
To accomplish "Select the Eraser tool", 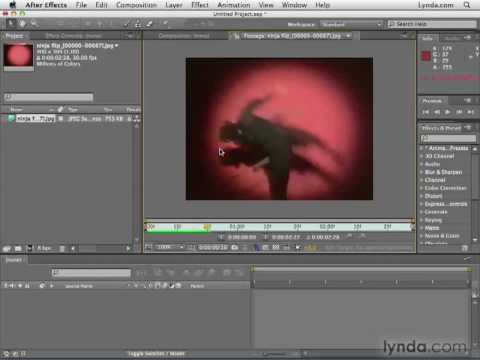I will (149, 24).
